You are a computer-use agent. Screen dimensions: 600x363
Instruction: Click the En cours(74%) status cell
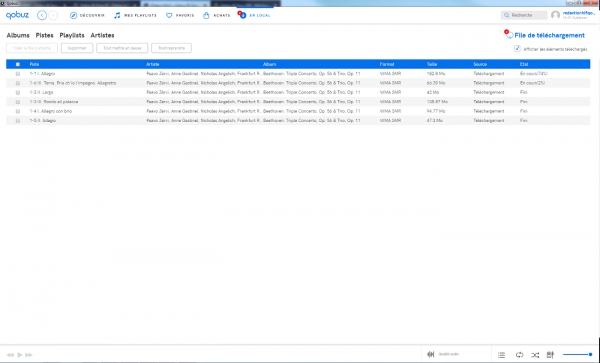[534, 73]
